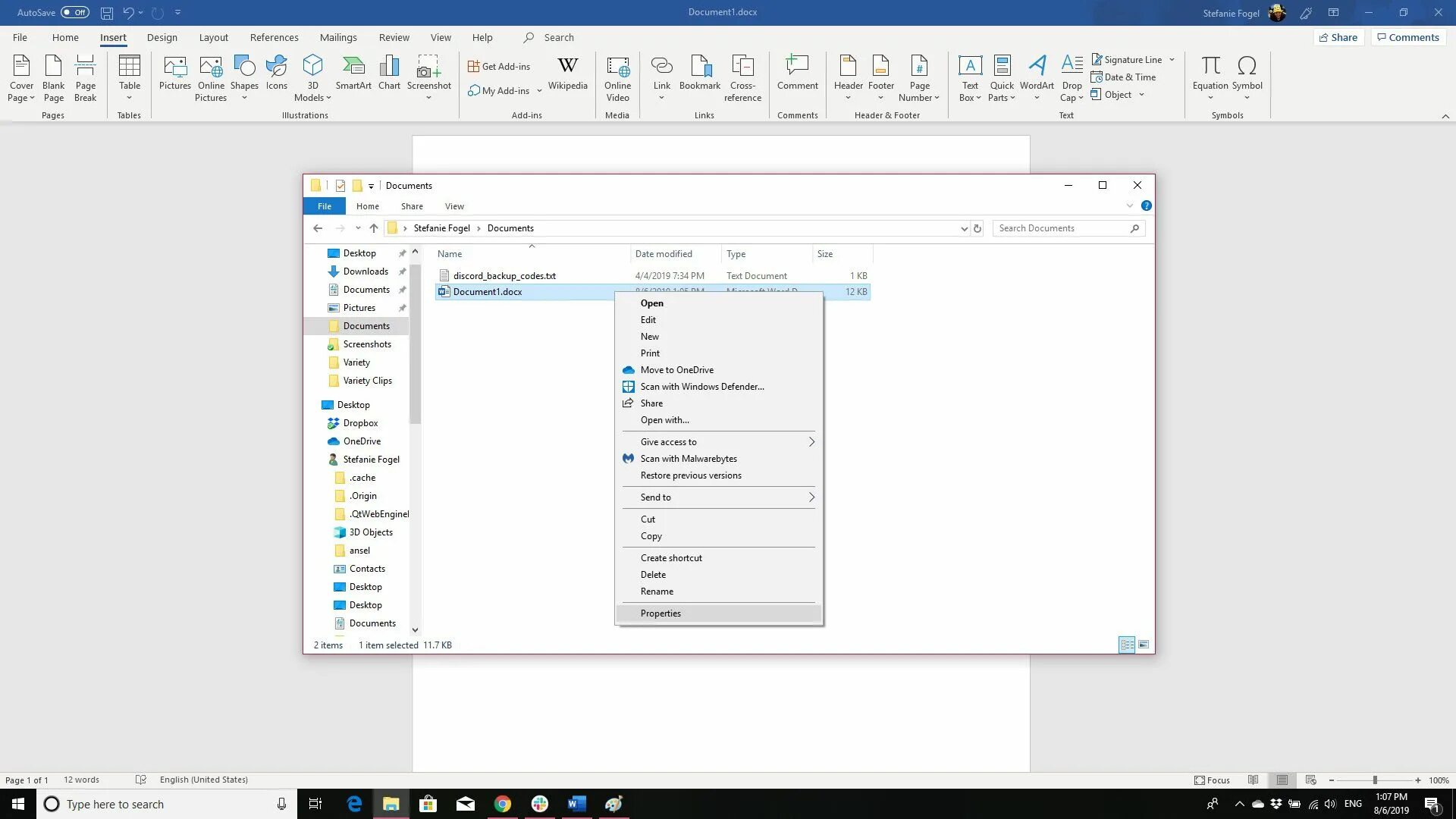Switch Explorer to large icons view
This screenshot has height=819, width=1456.
click(x=1144, y=645)
